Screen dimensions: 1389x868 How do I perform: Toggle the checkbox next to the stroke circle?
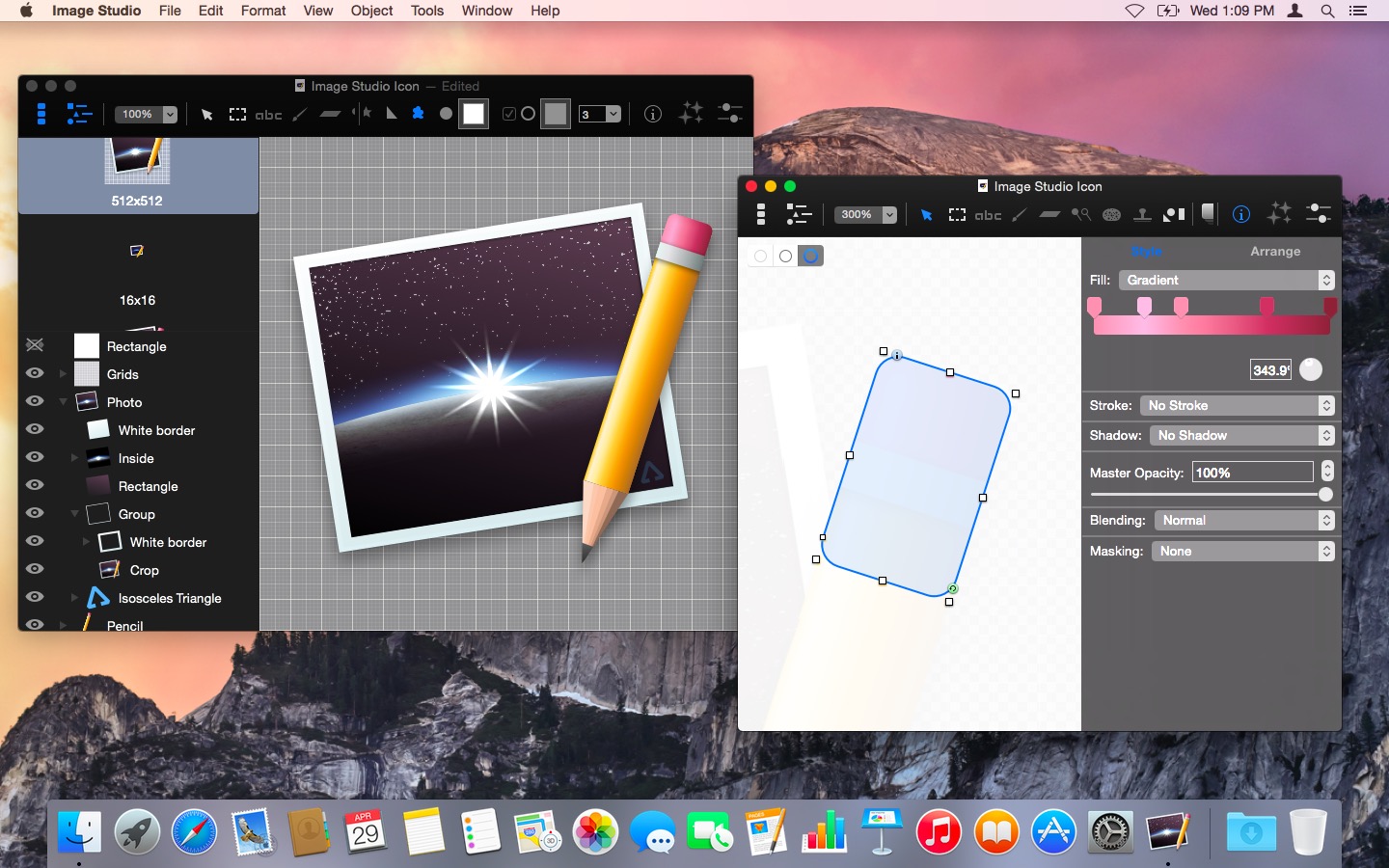[508, 114]
